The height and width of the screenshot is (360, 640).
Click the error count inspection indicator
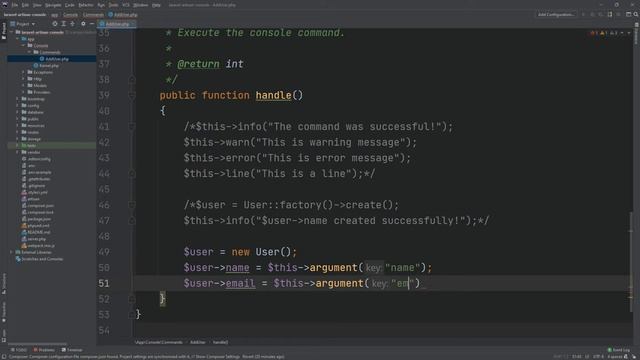(x=593, y=33)
